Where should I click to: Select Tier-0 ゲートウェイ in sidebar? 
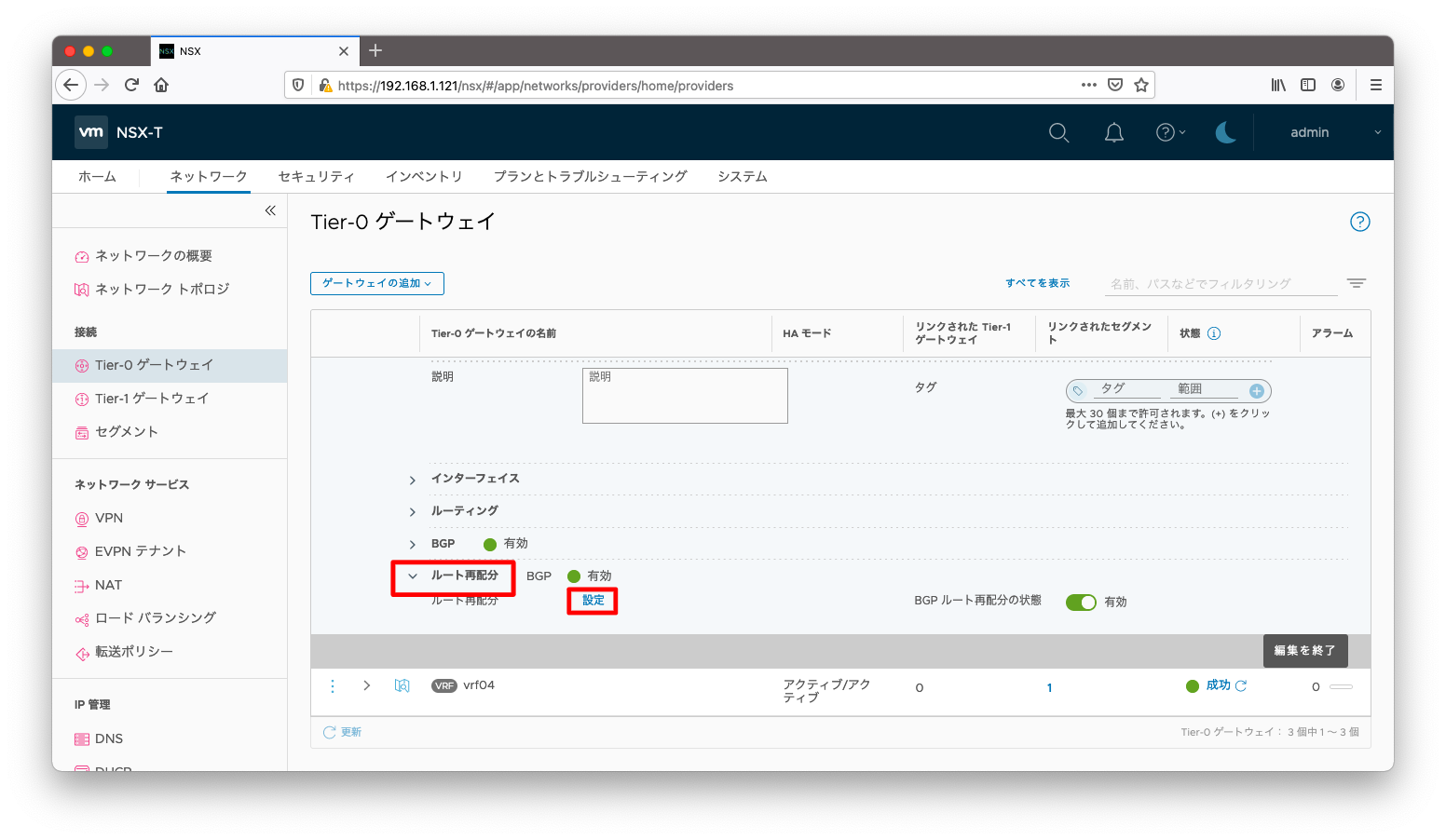tap(170, 366)
